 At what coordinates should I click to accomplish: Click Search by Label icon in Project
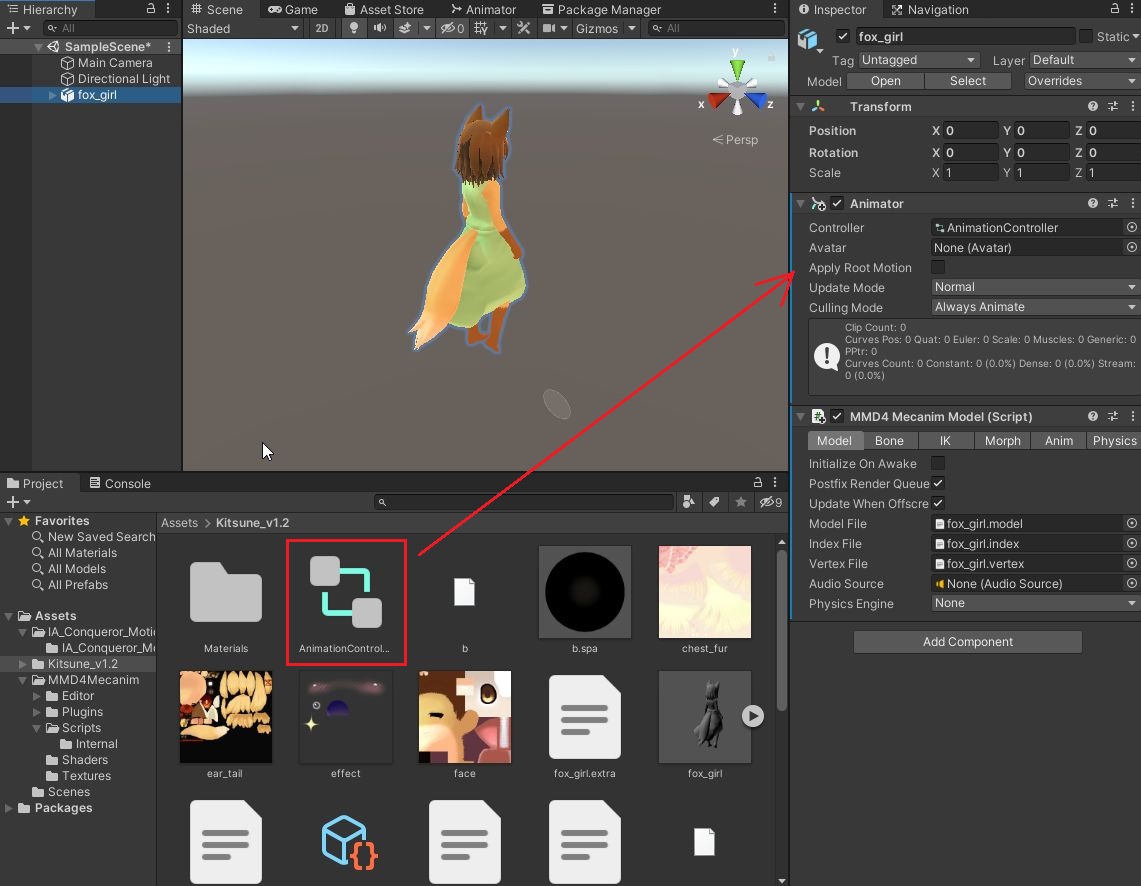point(715,502)
